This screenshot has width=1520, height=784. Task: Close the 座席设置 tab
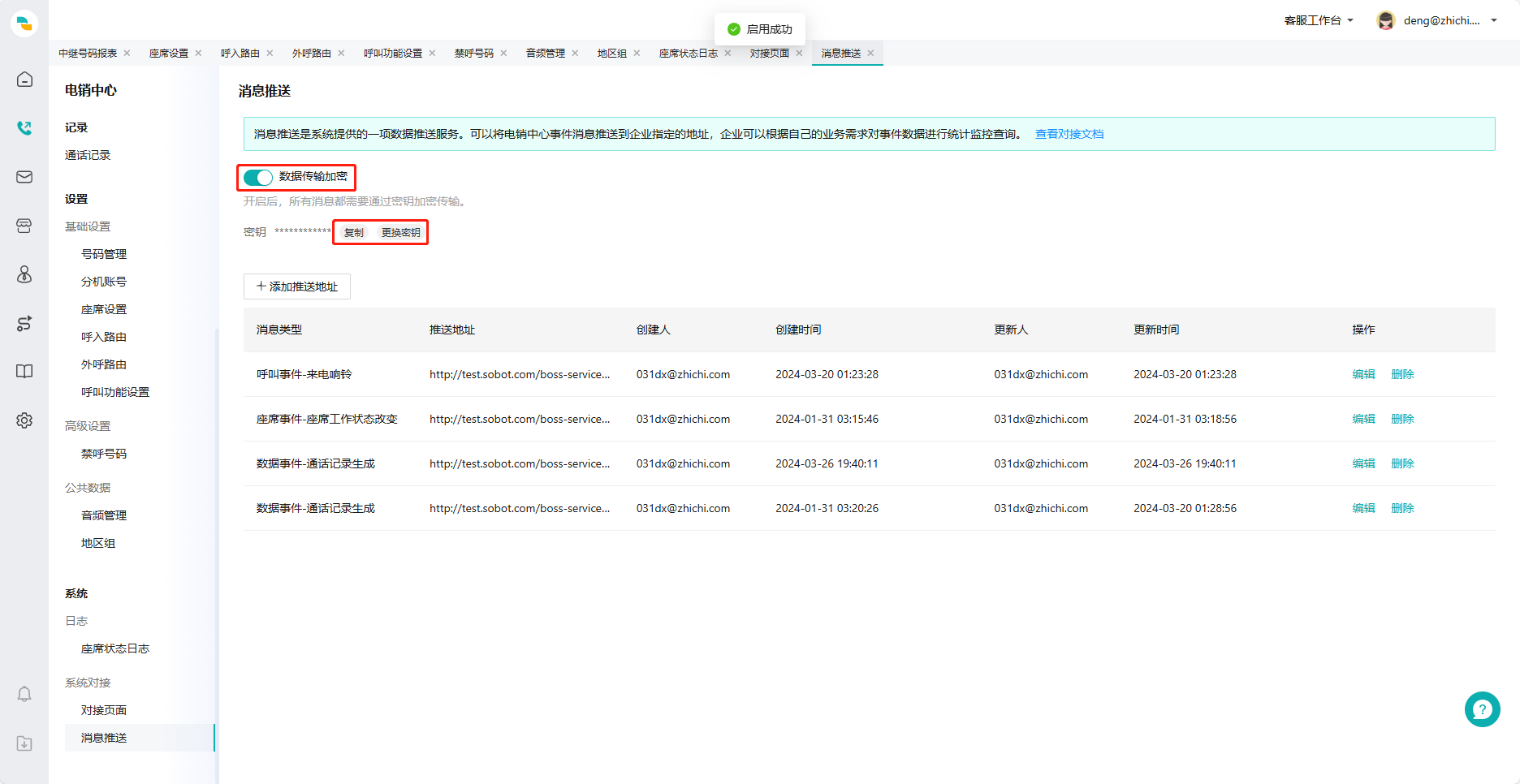pyautogui.click(x=198, y=53)
